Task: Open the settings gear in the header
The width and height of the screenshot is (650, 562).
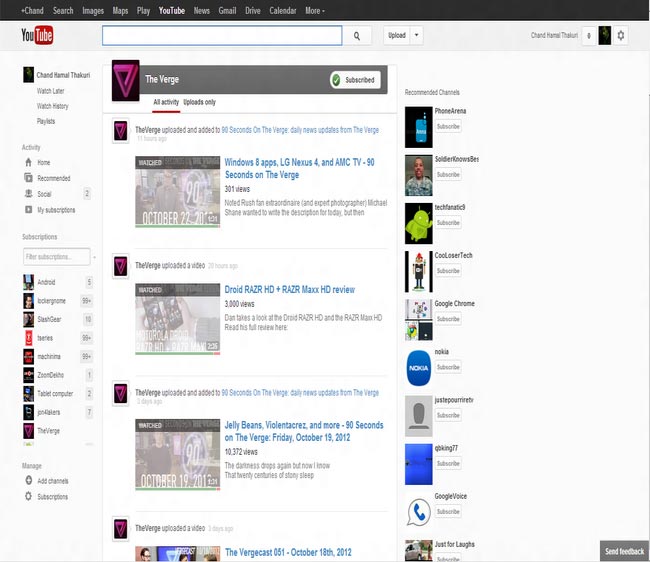Action: (x=621, y=36)
